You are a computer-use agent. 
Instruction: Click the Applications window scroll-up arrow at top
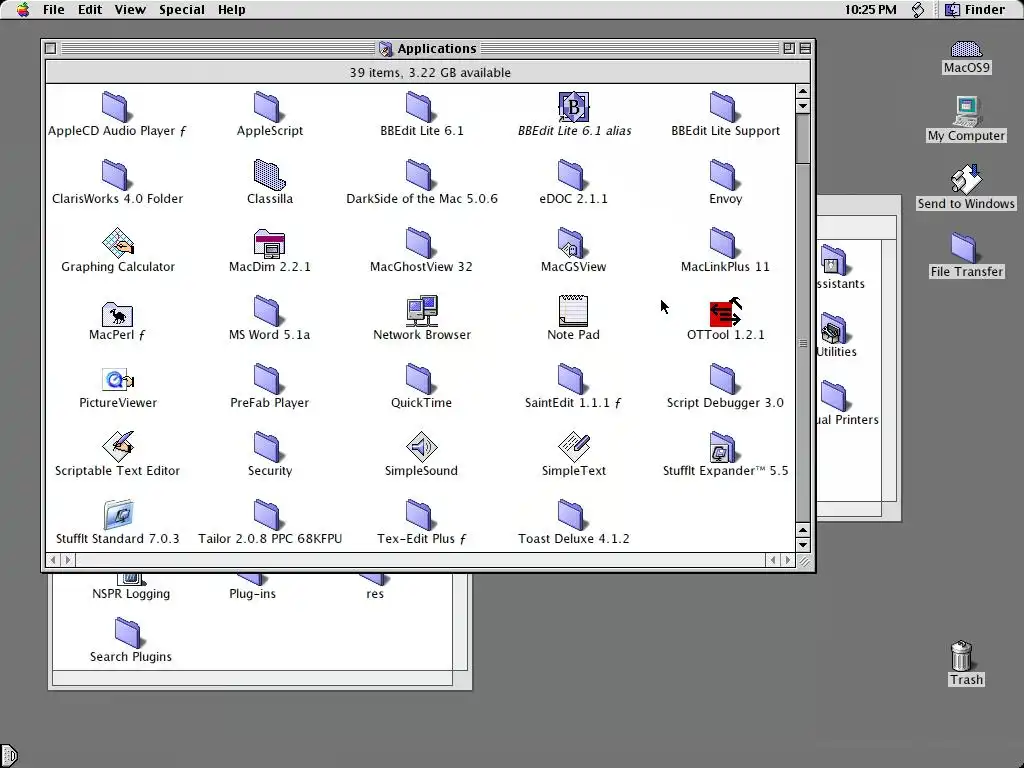point(803,91)
